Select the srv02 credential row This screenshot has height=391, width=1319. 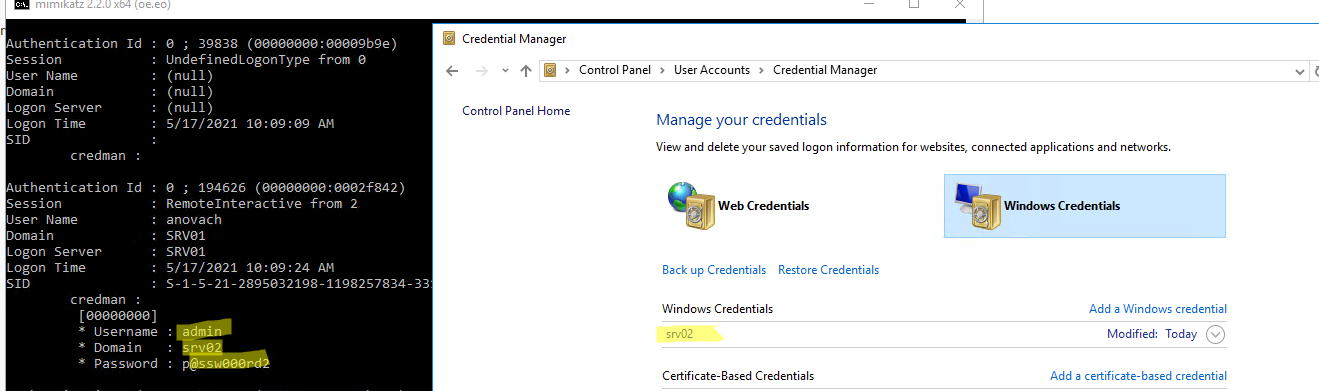tap(944, 334)
